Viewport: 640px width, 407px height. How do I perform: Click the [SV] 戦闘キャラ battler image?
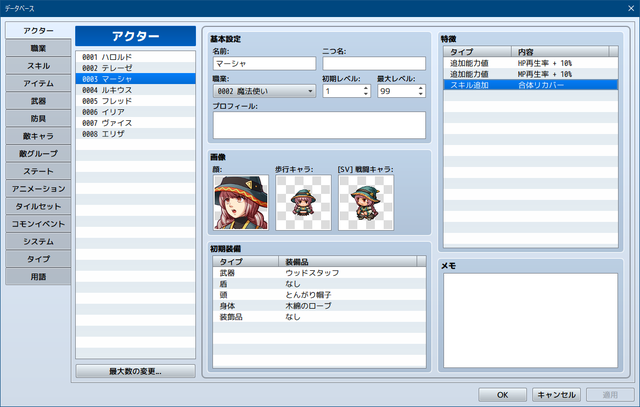tap(366, 202)
